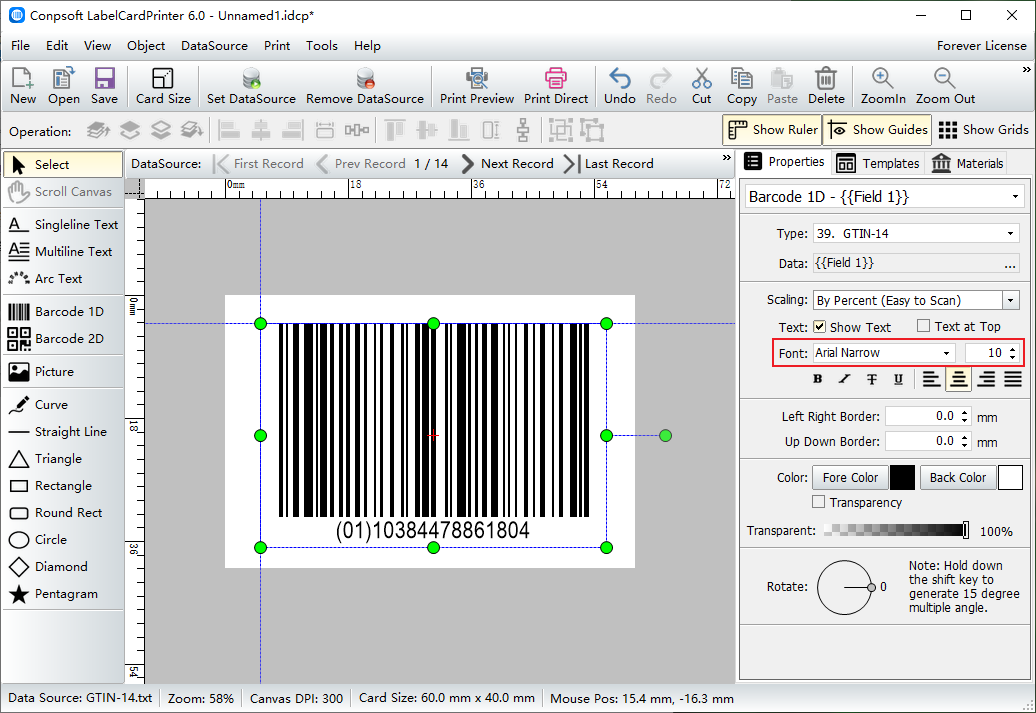Select the Diamond shape tool
The height and width of the screenshot is (713, 1036).
point(63,567)
